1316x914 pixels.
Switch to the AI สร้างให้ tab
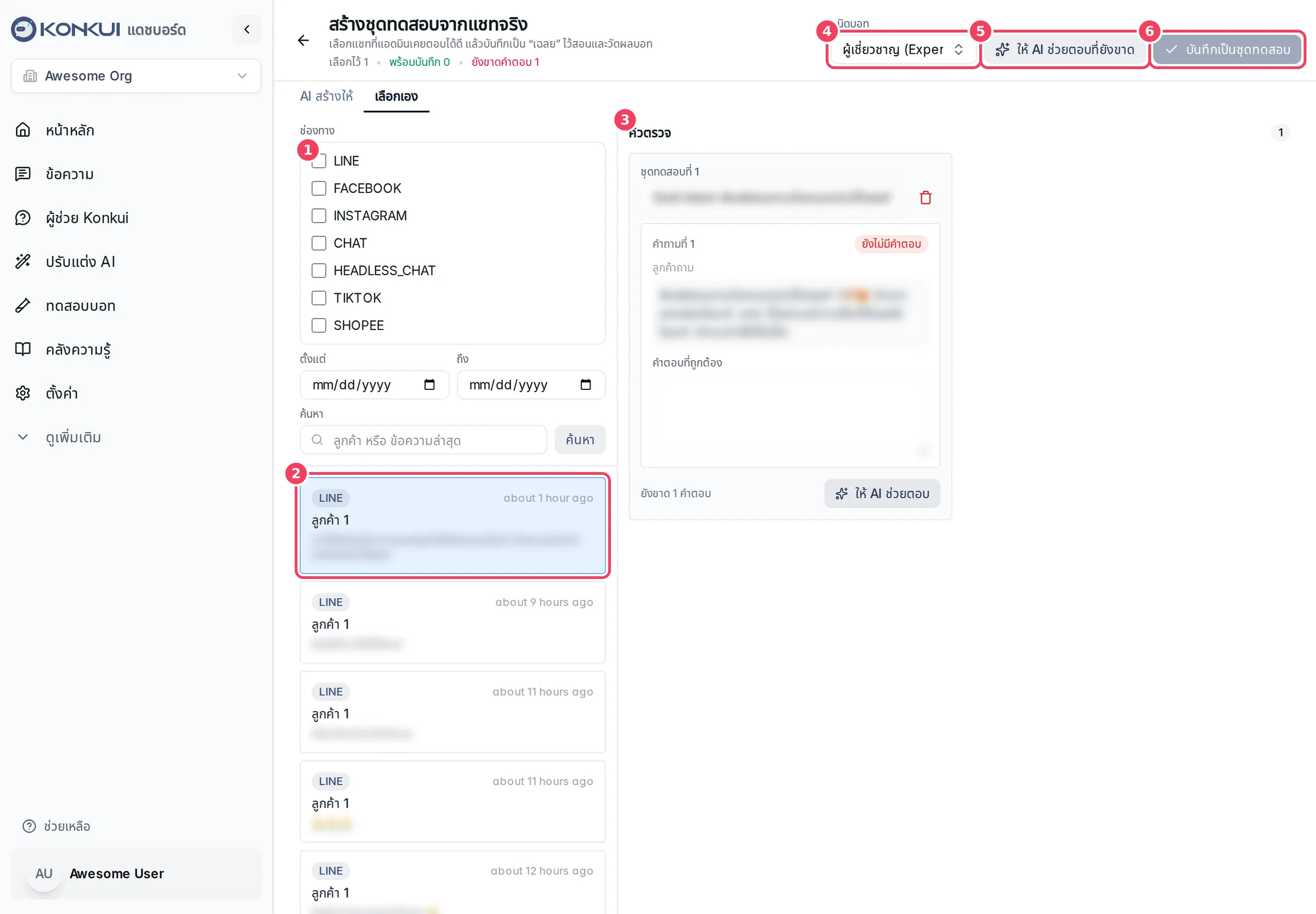[326, 96]
